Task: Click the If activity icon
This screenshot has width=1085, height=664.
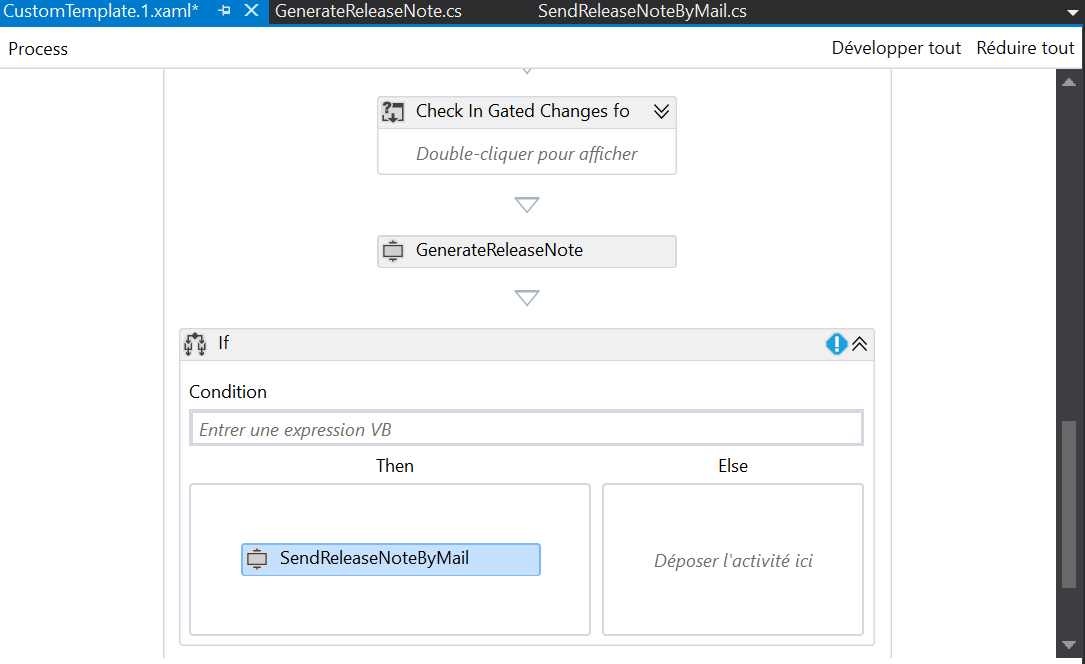Action: 195,344
